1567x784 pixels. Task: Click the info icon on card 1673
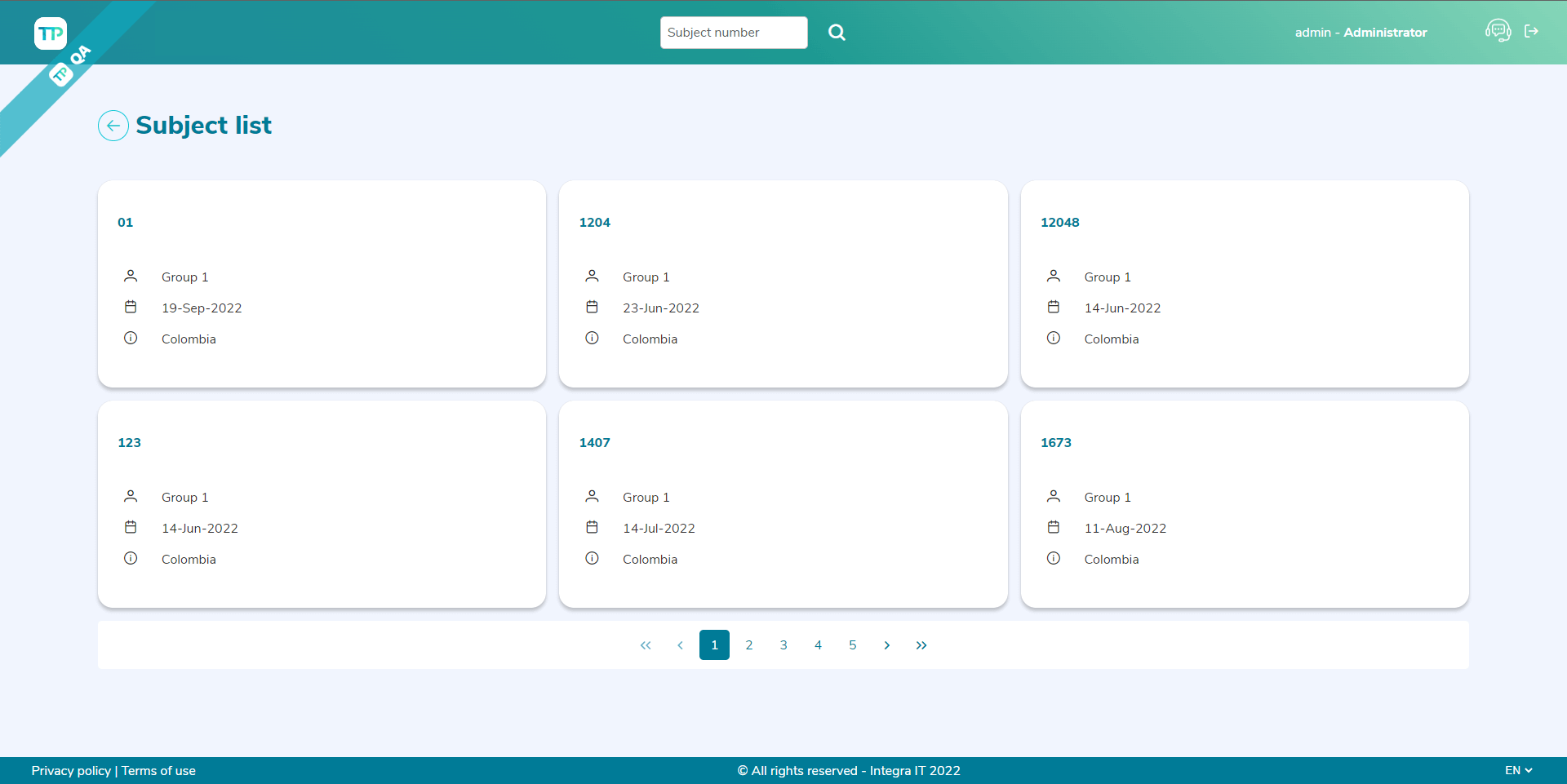[x=1054, y=558]
